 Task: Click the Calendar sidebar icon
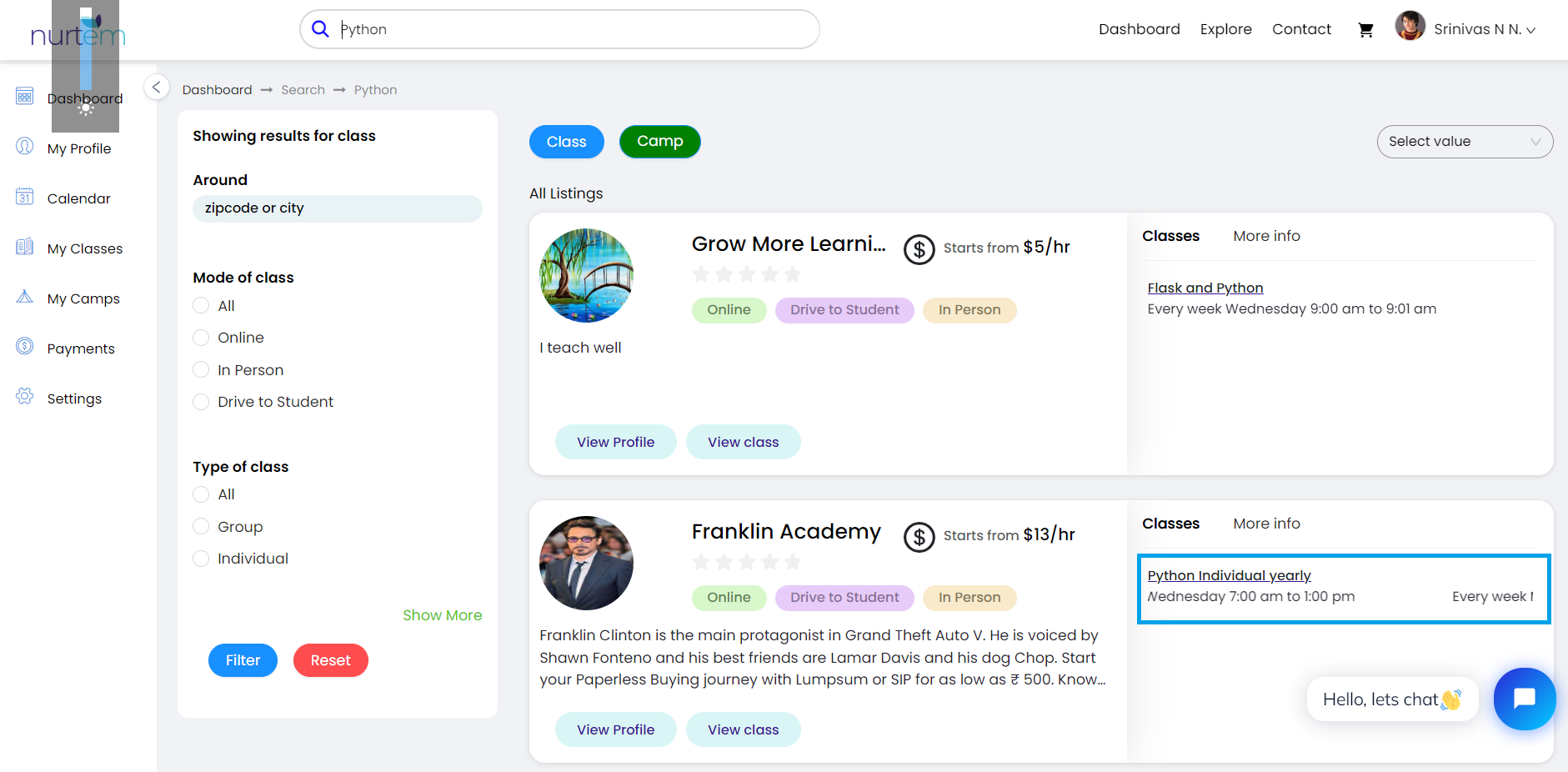(x=25, y=197)
